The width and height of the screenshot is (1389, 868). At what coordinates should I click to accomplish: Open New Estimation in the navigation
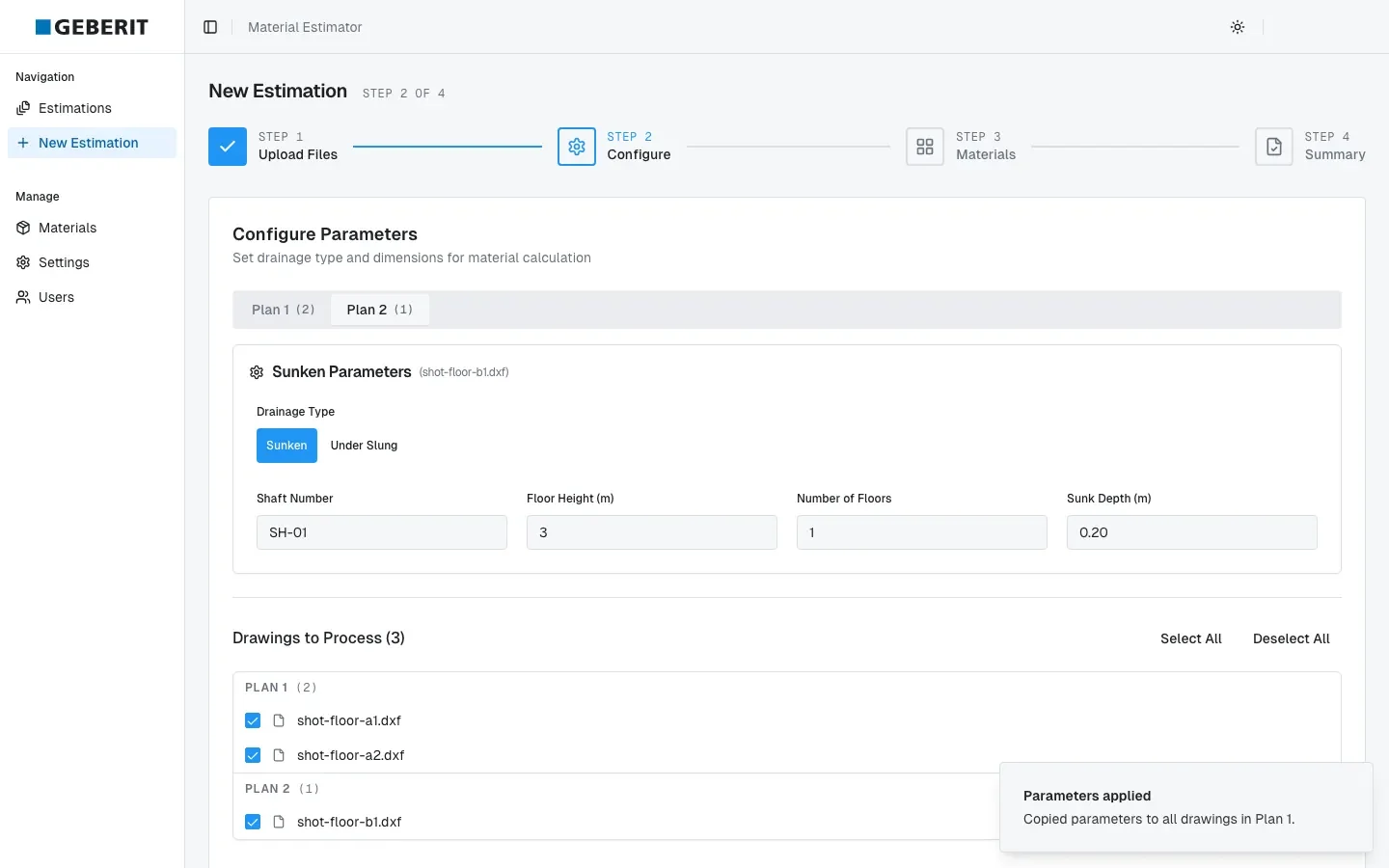92,143
